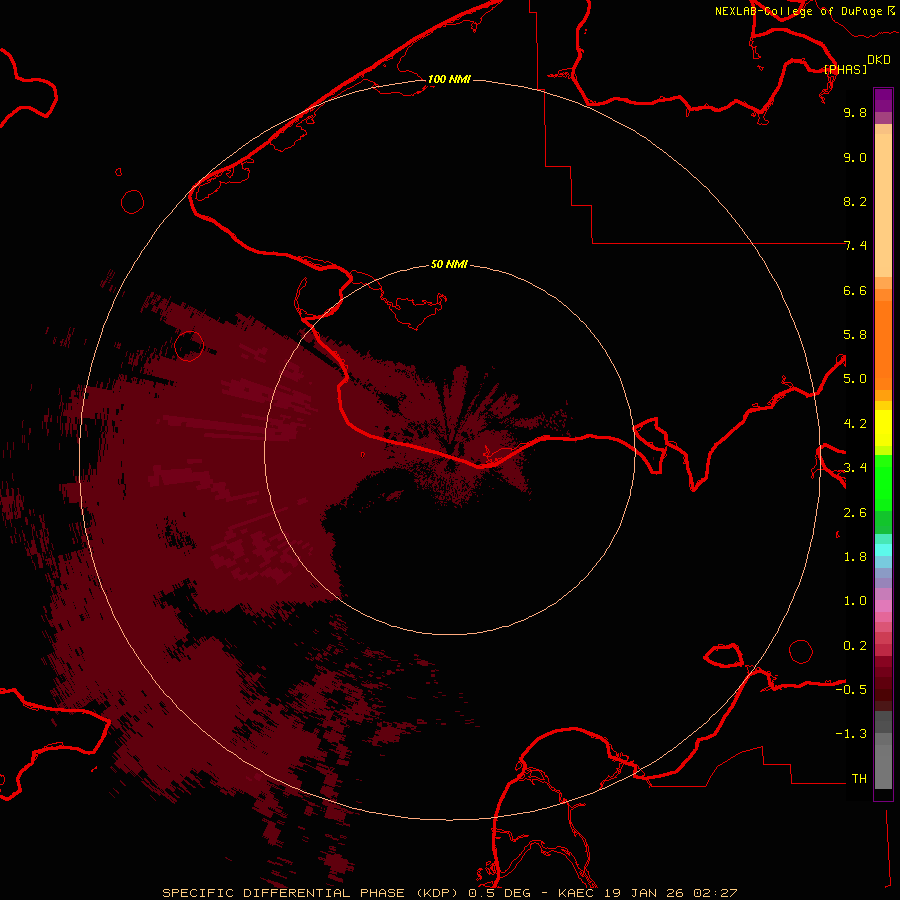Select the 5.8 value on the color scale
Screen dimensions: 900x900
pos(855,335)
